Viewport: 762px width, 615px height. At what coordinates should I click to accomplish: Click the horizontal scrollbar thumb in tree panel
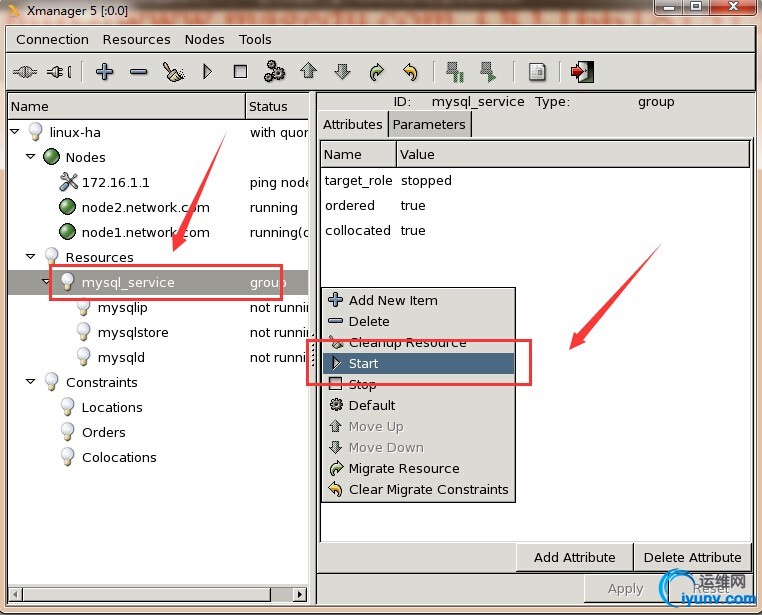[147, 594]
